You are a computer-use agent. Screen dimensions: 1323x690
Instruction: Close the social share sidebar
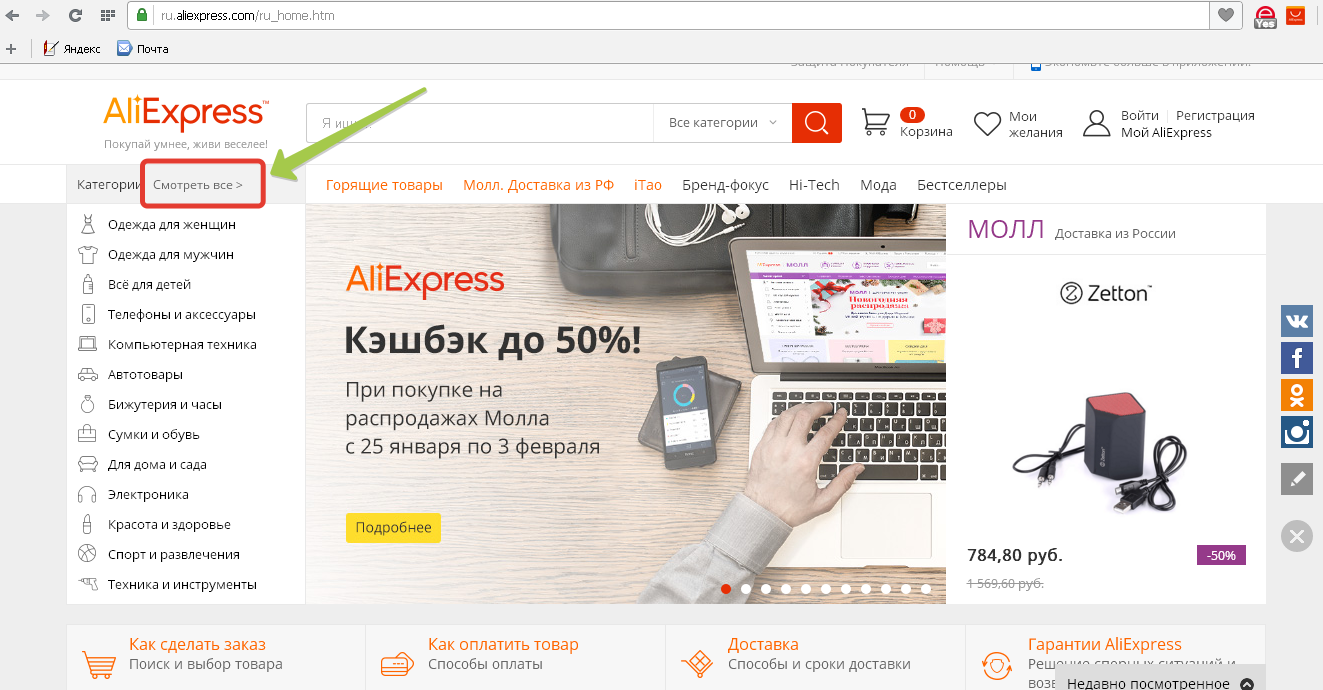pos(1297,536)
